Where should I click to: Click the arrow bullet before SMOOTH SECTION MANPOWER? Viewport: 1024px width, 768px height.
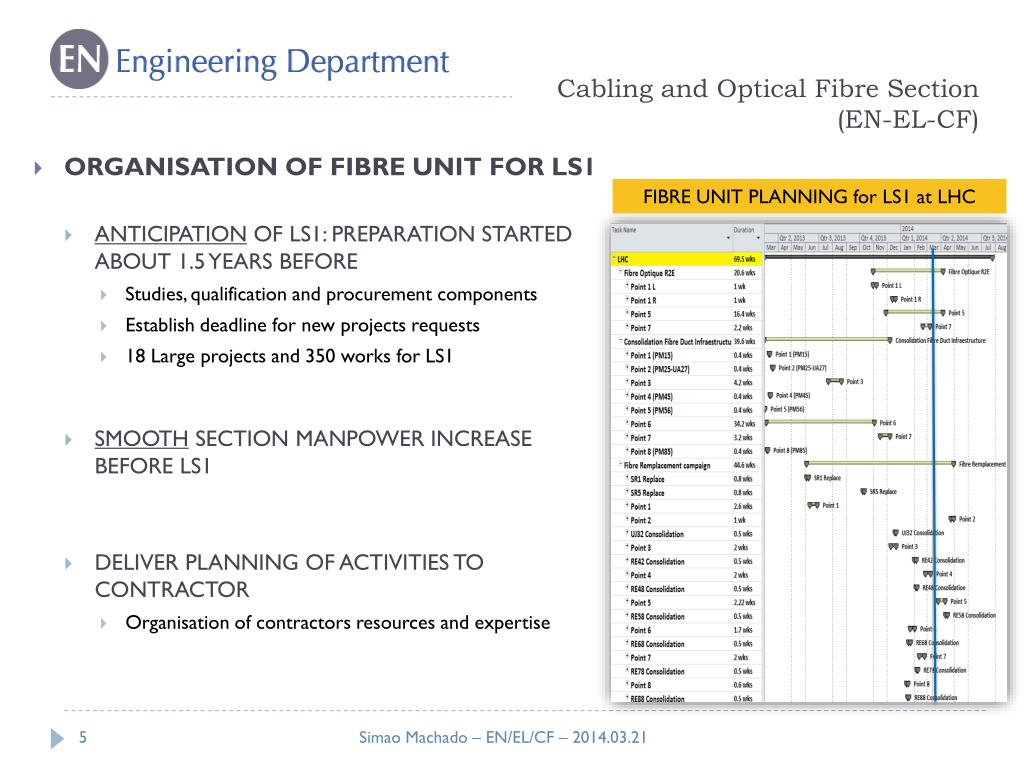coord(69,440)
